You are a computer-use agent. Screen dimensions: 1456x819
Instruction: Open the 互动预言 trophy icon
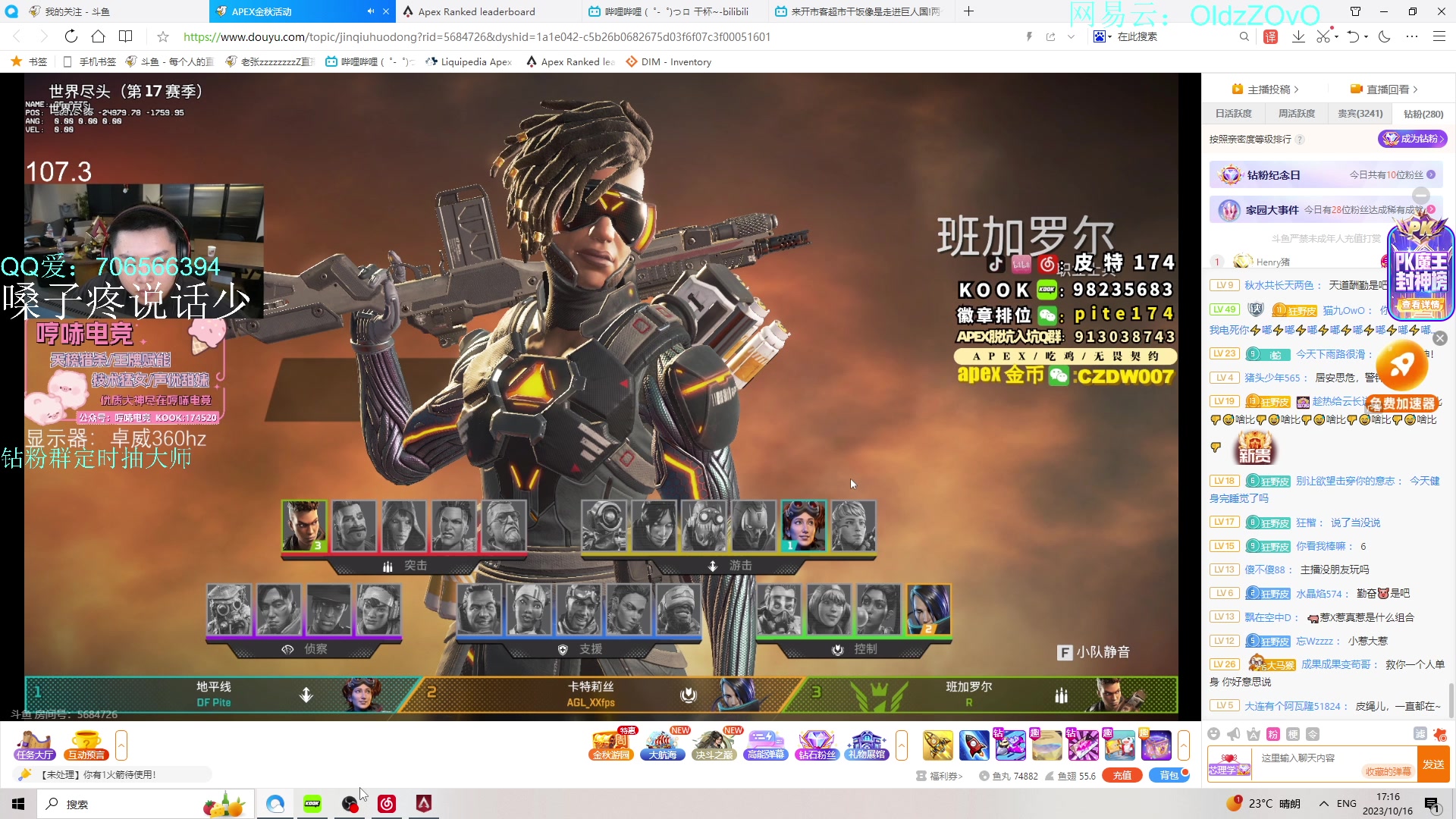86,745
